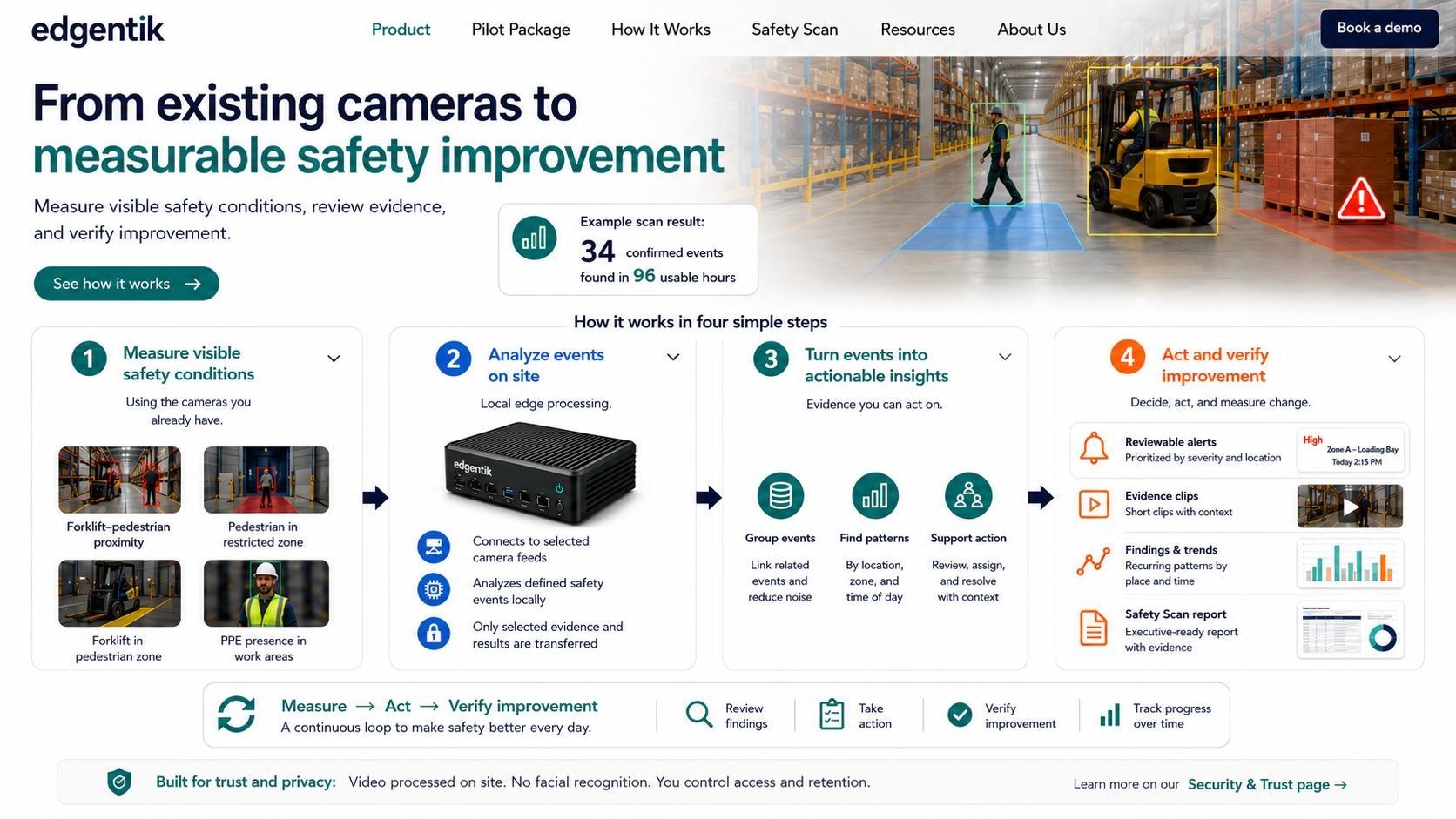
Task: Click the '34 confirmed events' figure
Action: (x=651, y=252)
